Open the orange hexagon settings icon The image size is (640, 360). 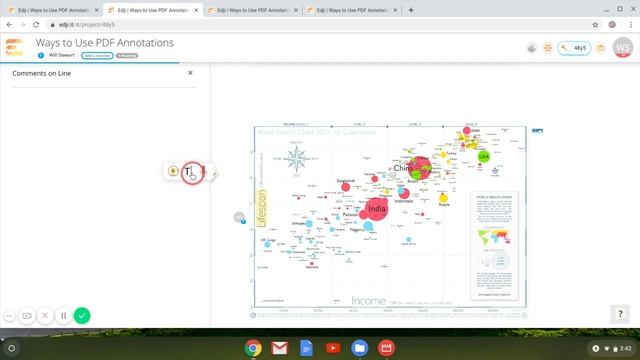point(548,48)
